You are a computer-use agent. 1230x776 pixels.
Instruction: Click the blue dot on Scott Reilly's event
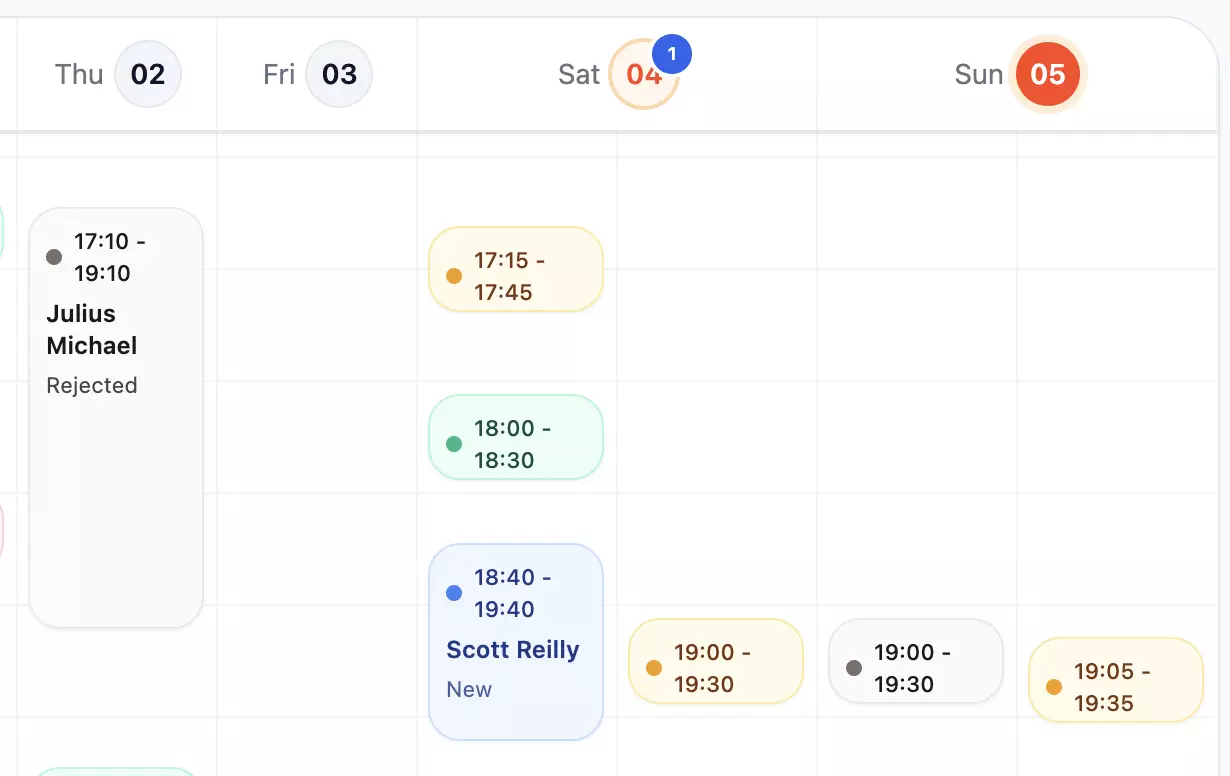click(x=453, y=593)
